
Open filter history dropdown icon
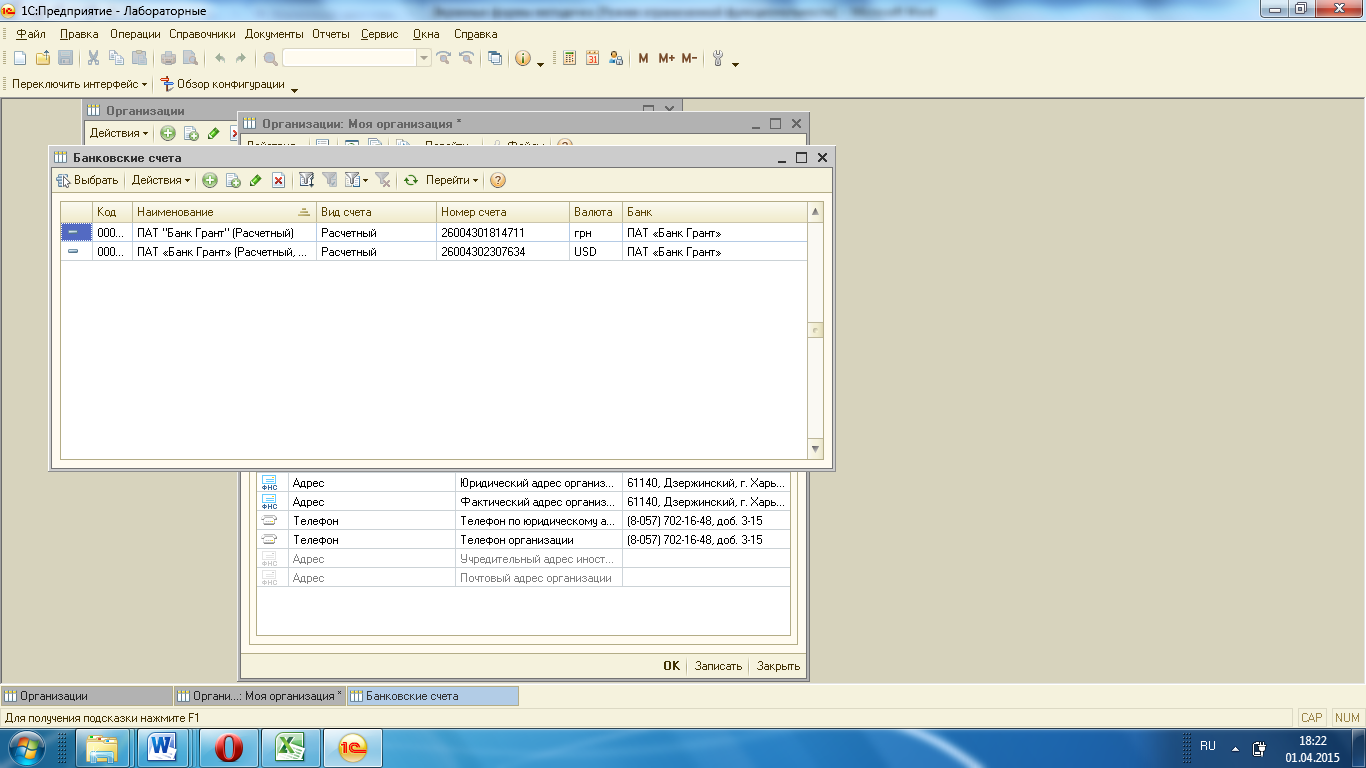[356, 180]
